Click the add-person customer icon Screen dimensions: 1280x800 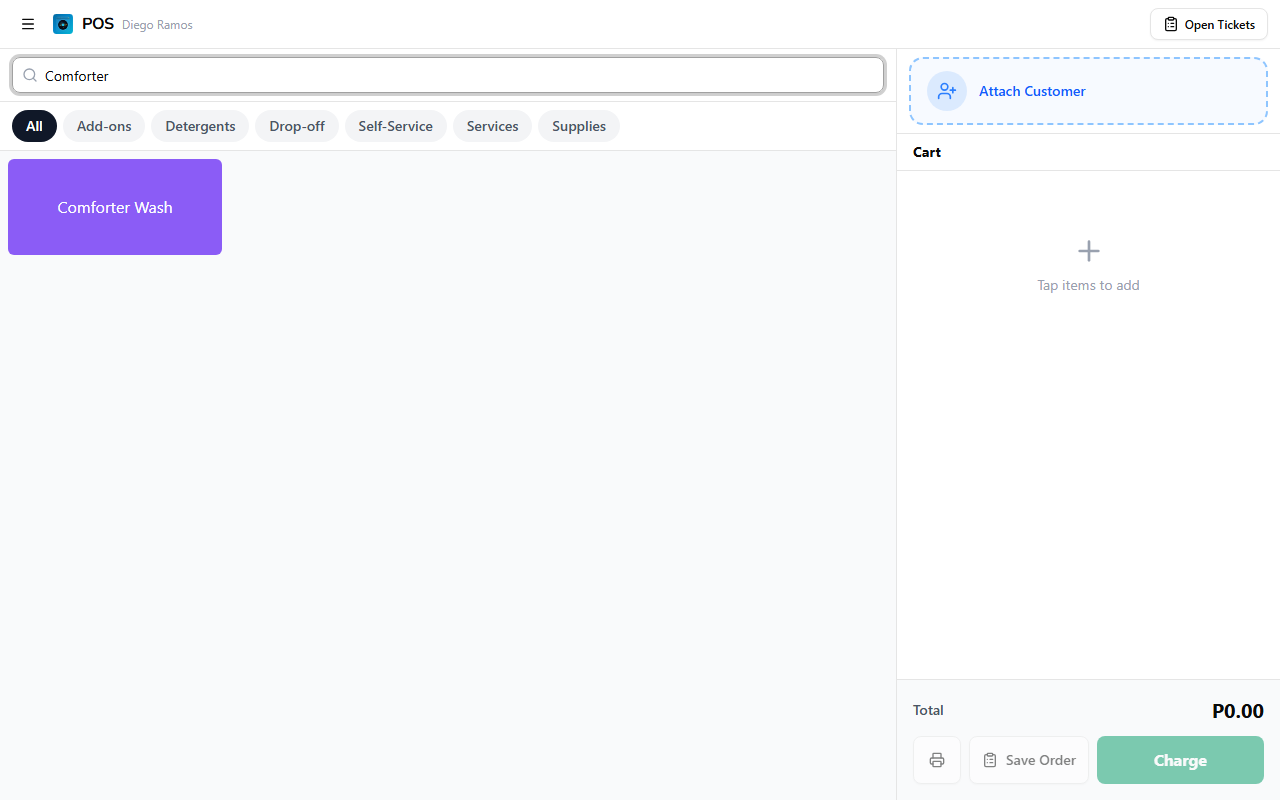click(x=947, y=91)
